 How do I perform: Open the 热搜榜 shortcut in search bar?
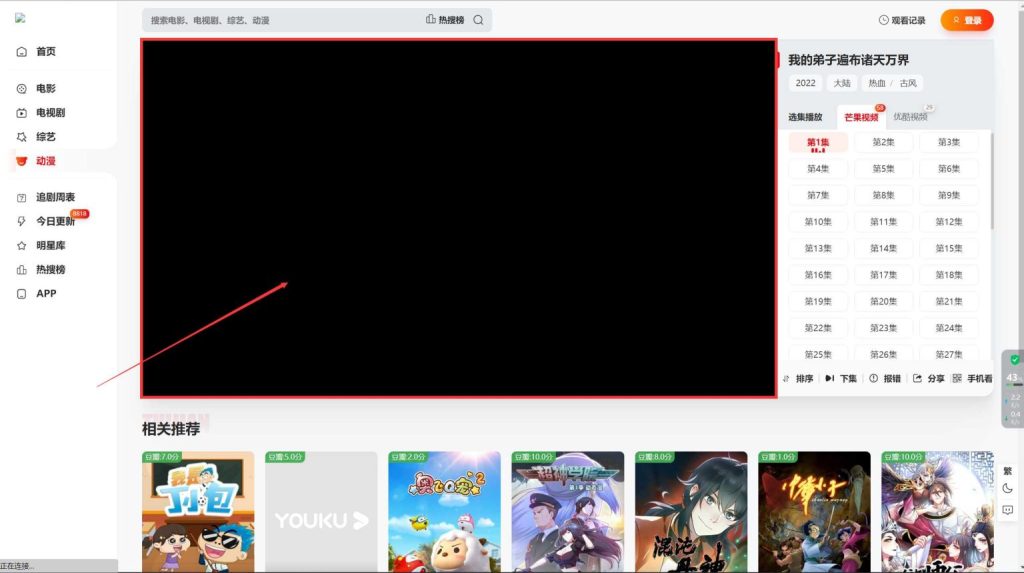coord(445,20)
